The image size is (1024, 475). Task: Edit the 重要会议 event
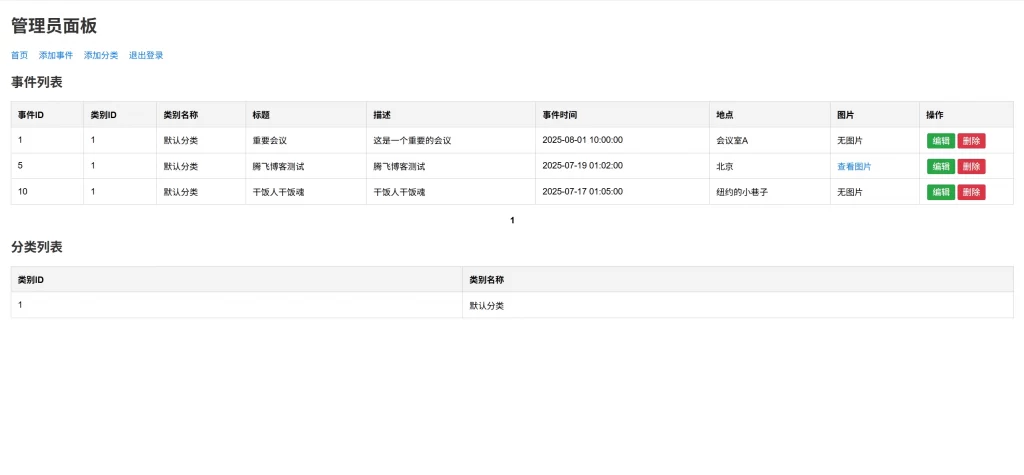(x=940, y=140)
